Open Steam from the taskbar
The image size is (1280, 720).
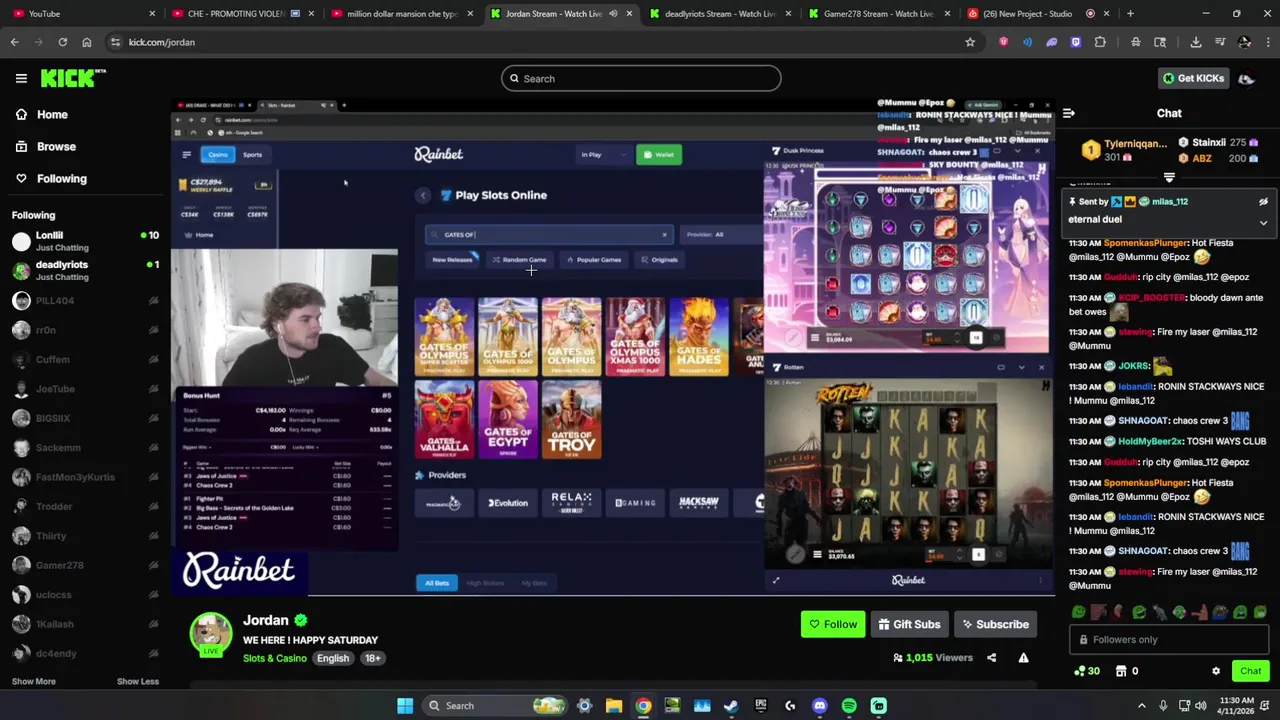(x=731, y=706)
